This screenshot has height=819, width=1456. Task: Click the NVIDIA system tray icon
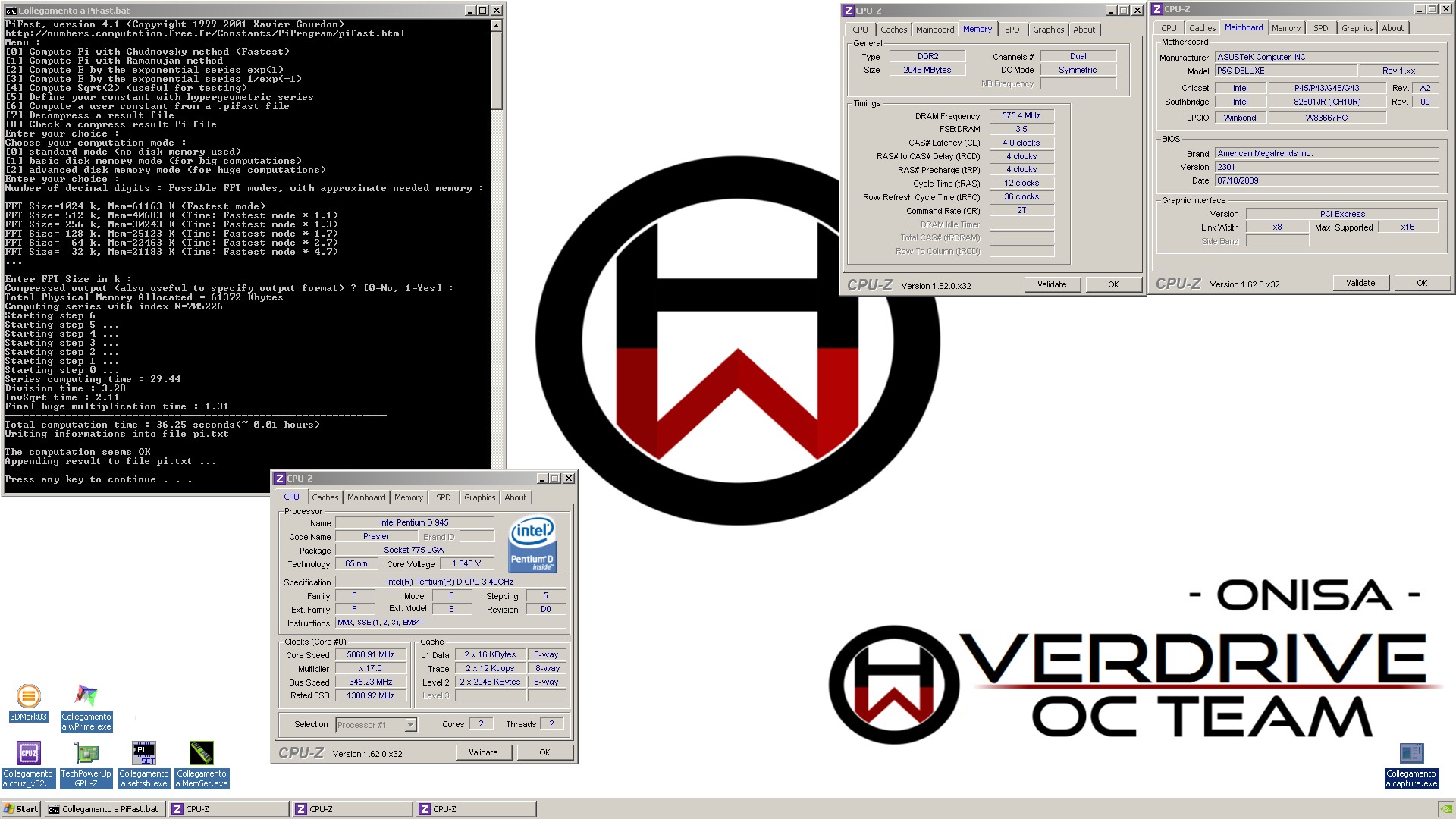coord(1445,809)
